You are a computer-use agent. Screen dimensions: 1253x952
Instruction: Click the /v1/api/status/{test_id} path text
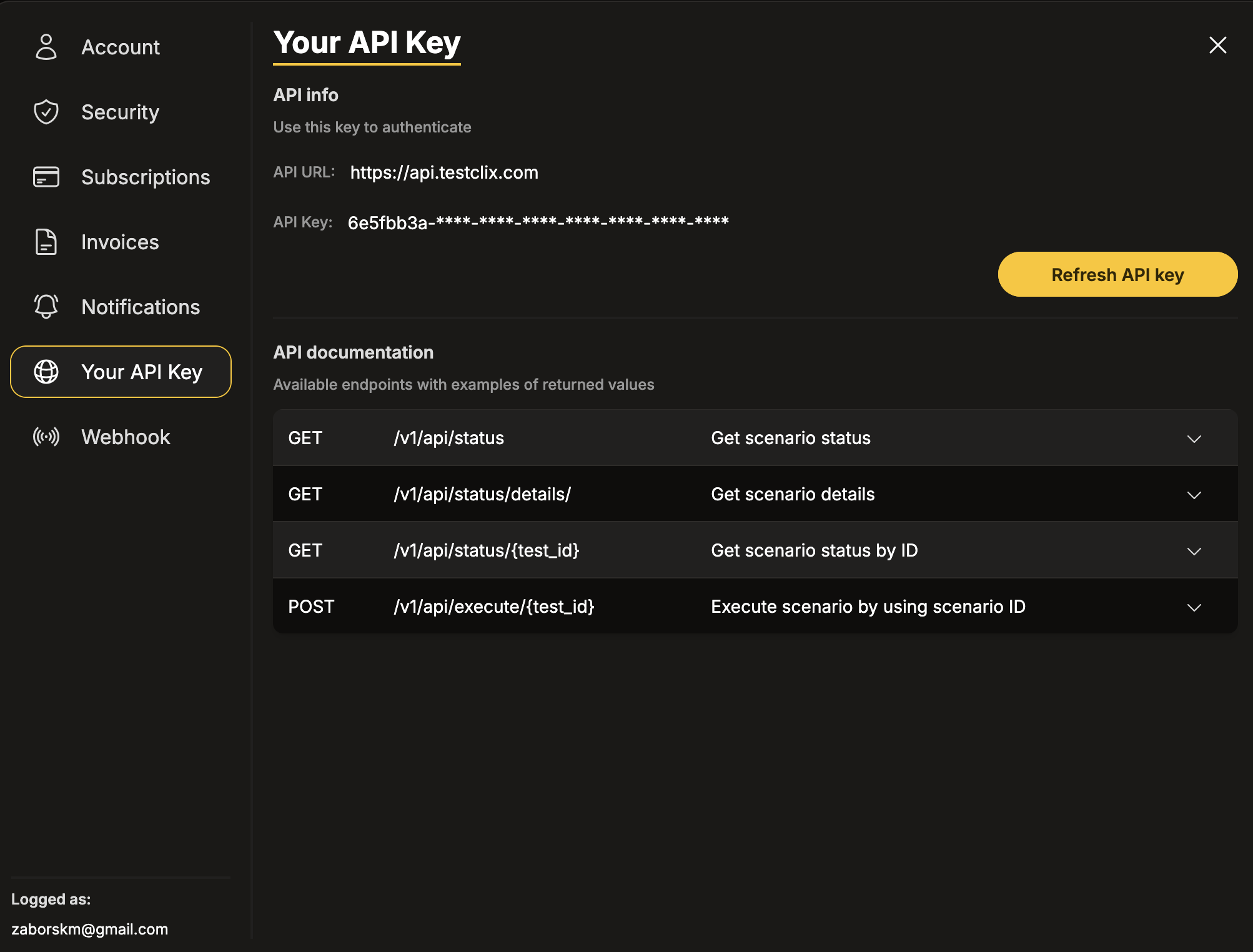[487, 550]
